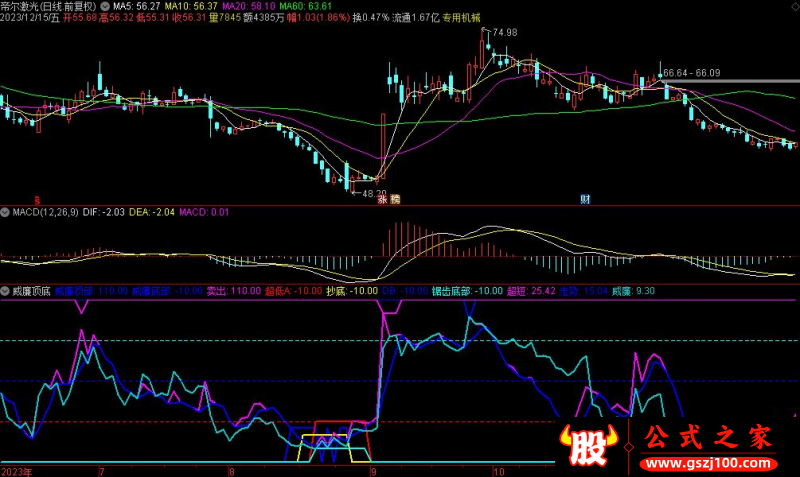
Task: Click the close price 收56.31
Action: pyautogui.click(x=189, y=17)
